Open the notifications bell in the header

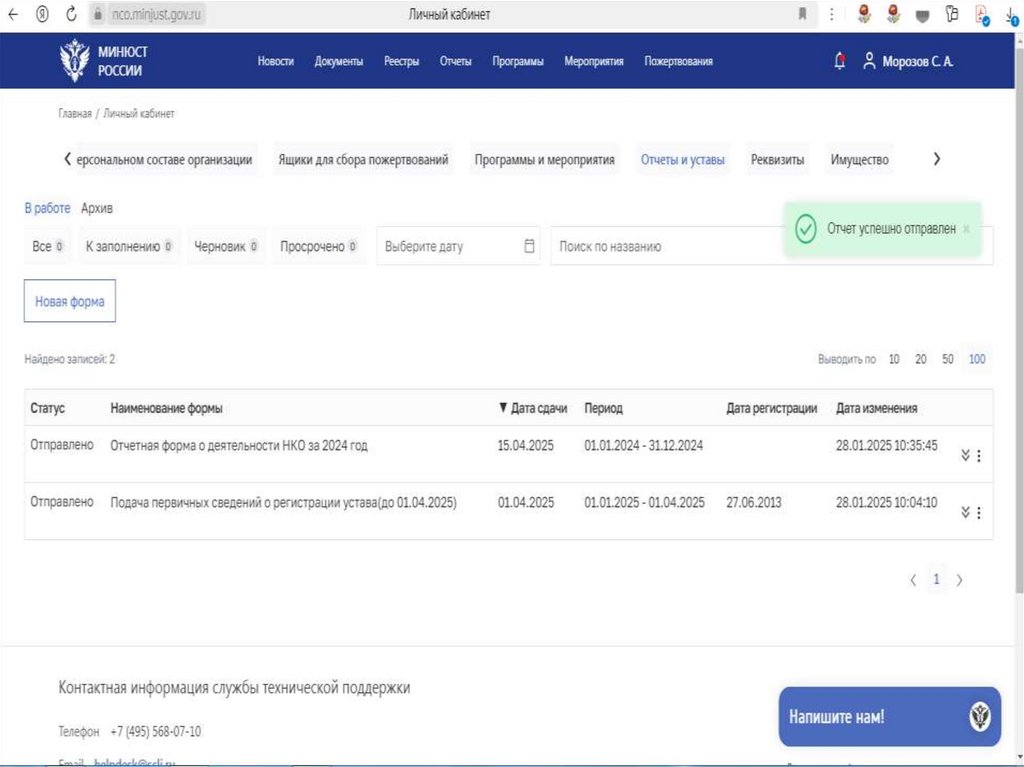839,61
